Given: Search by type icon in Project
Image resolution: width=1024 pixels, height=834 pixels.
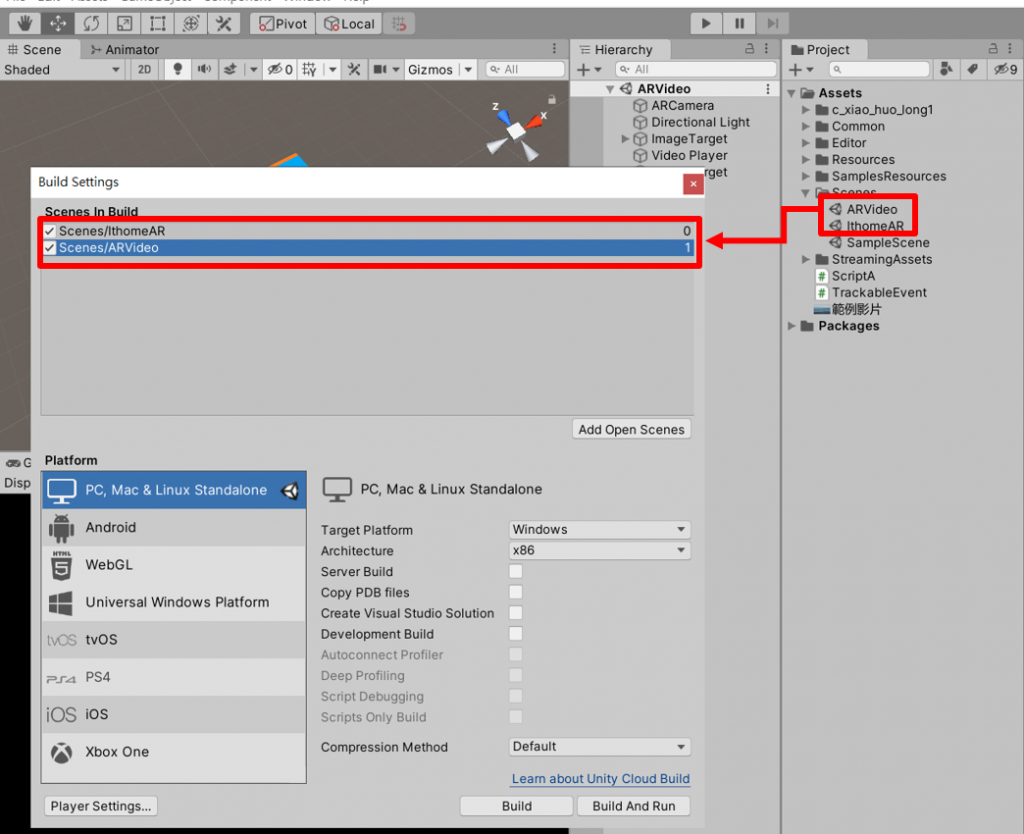Looking at the screenshot, I should point(946,69).
